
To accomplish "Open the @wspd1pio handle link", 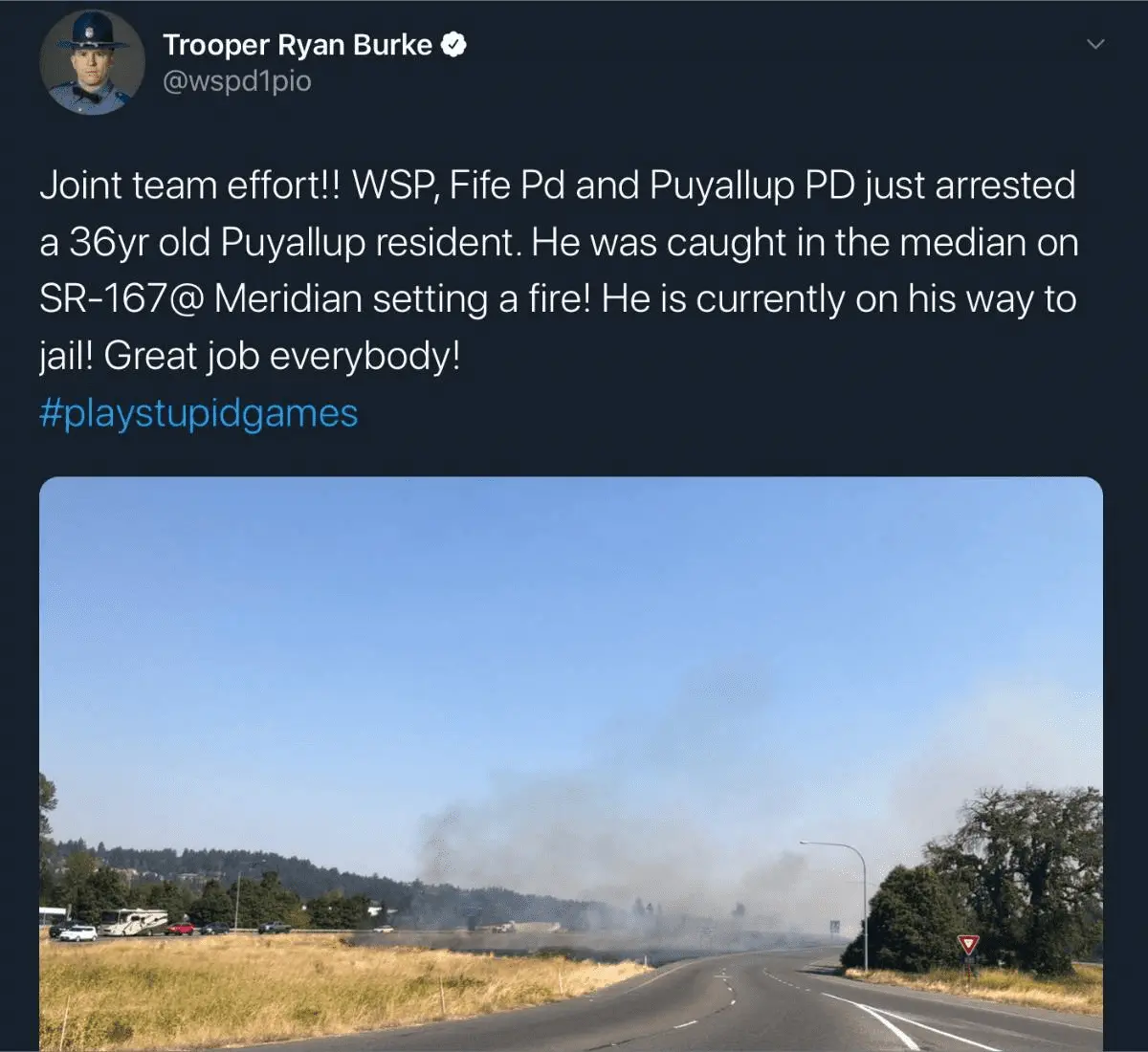I will 237,82.
